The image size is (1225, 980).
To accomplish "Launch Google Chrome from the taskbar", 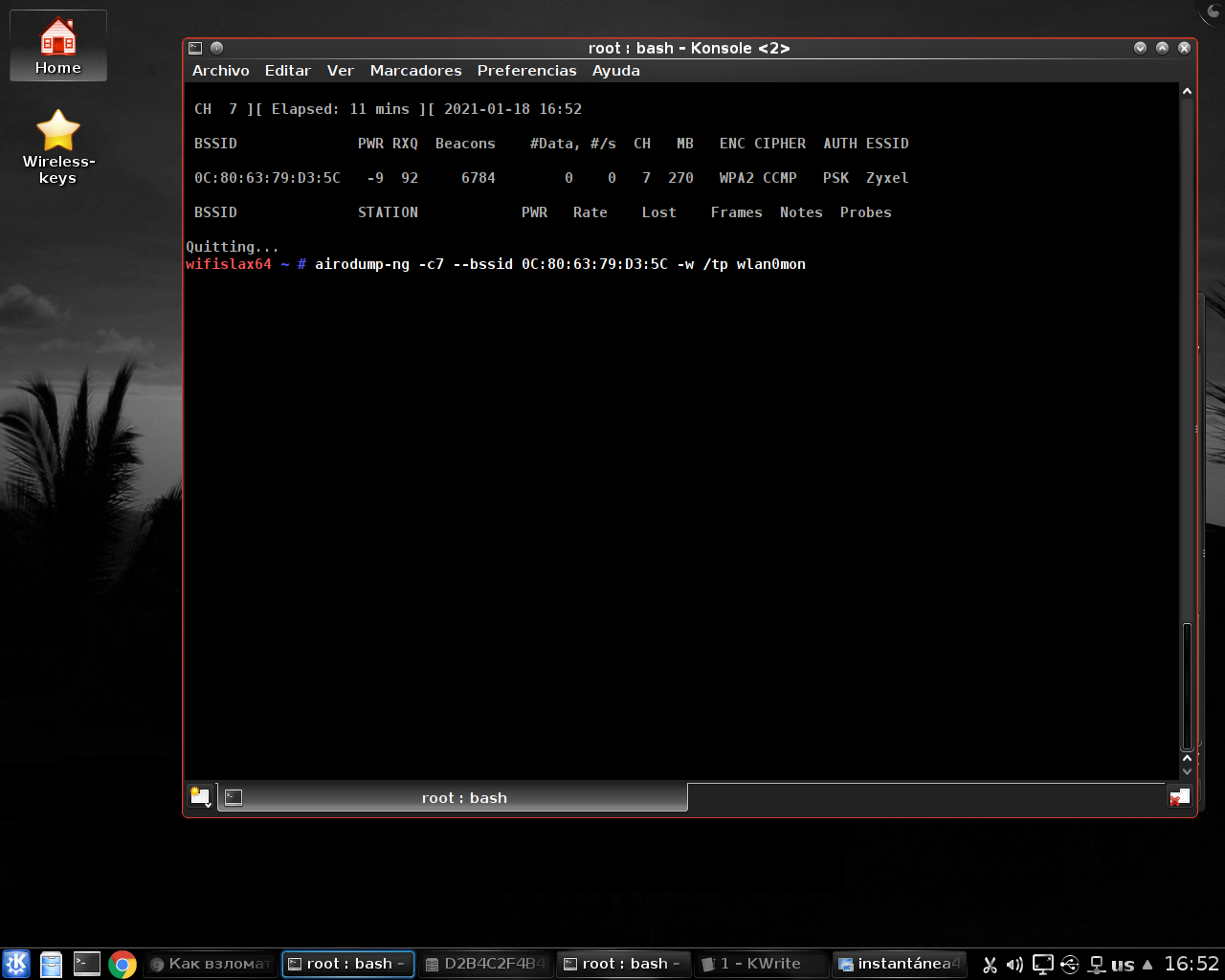I will pyautogui.click(x=122, y=964).
